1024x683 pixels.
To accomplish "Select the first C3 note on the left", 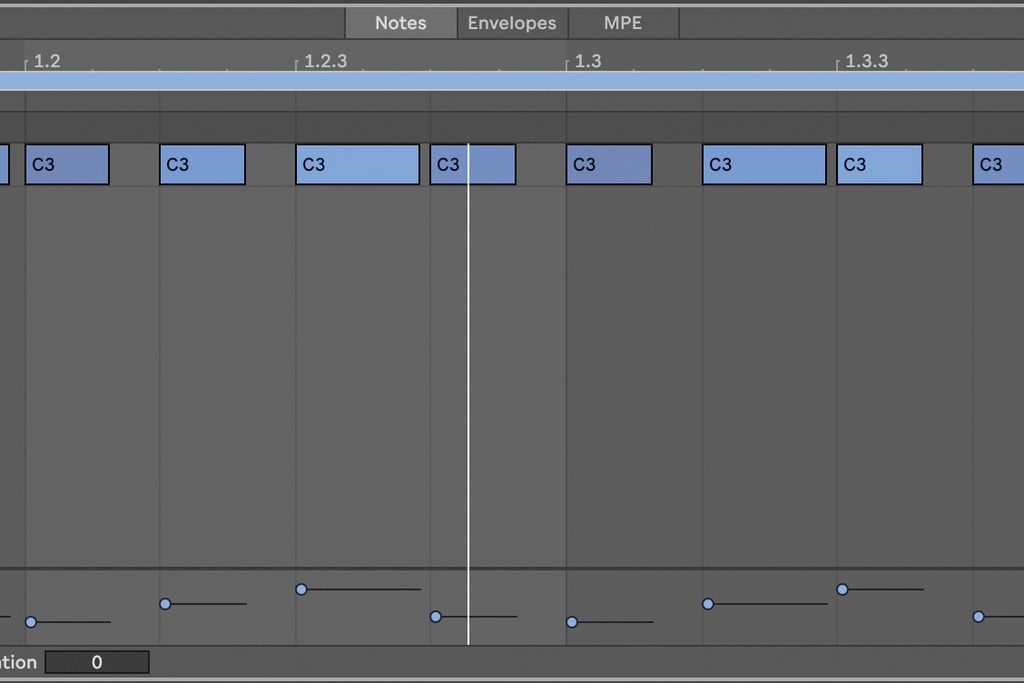I will (67, 163).
